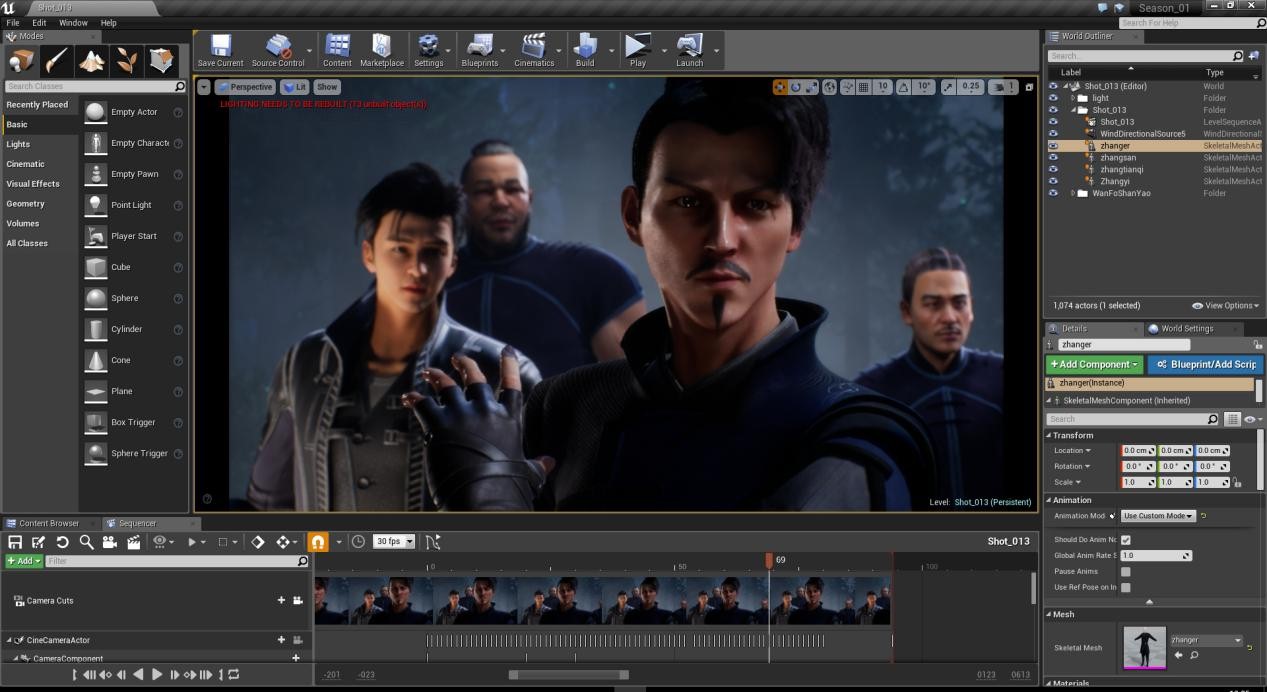Image resolution: width=1267 pixels, height=692 pixels.
Task: Click the Sequencer create camera icon
Action: [110, 542]
